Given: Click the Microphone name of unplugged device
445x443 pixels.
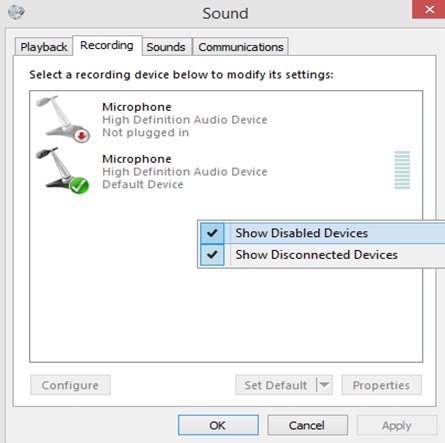Looking at the screenshot, I should (x=137, y=107).
